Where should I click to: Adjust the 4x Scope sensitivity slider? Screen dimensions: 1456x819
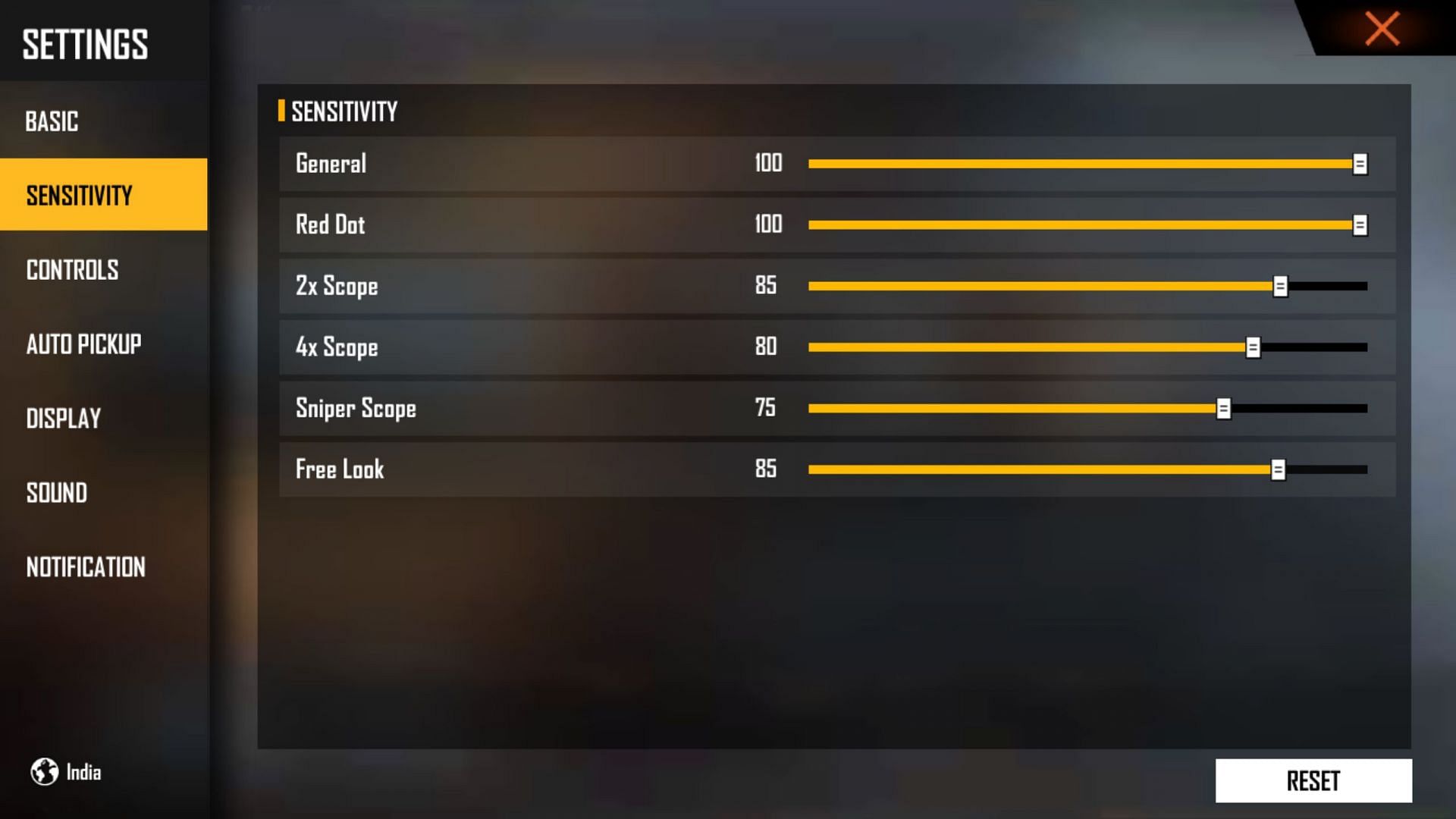tap(1253, 347)
